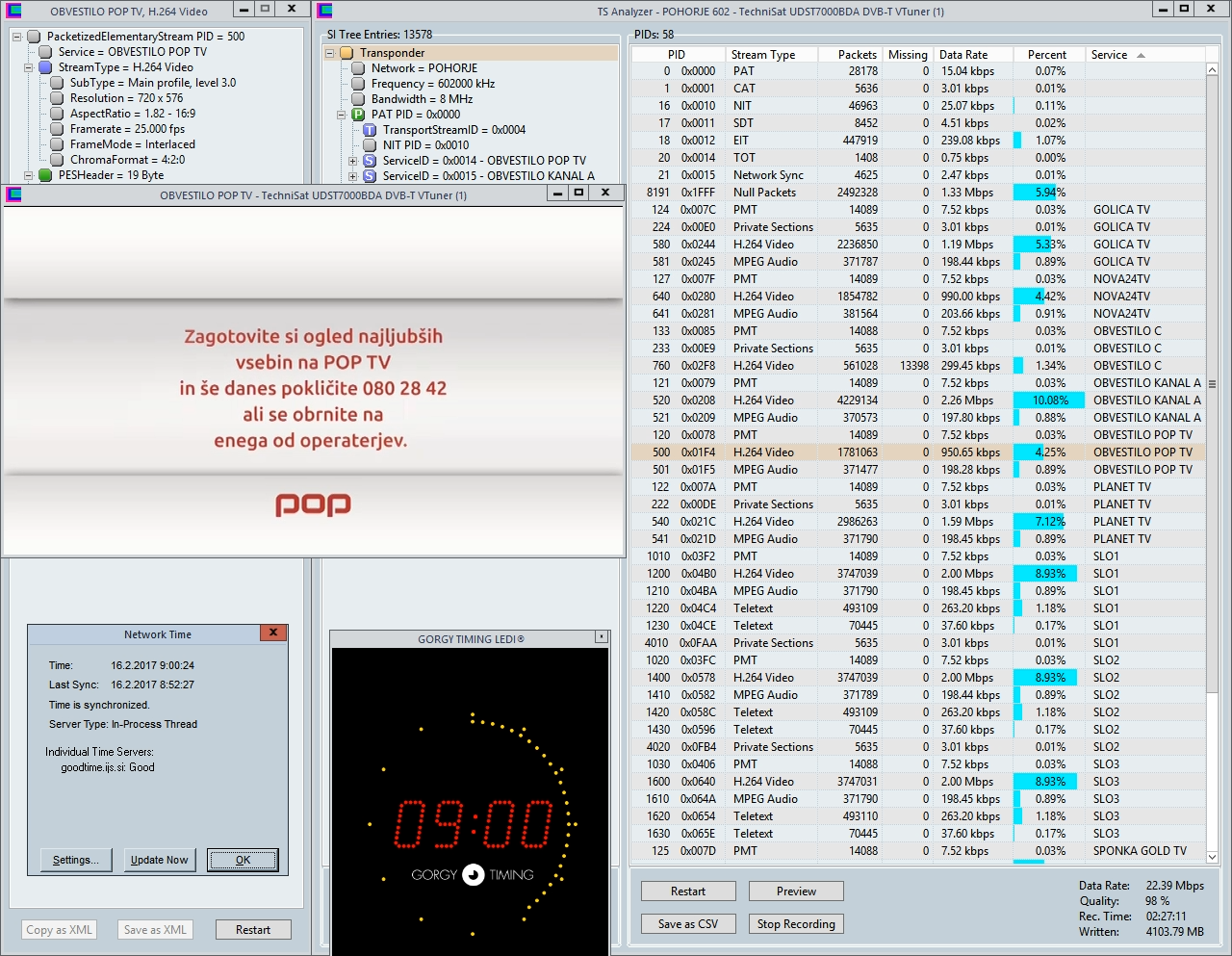Select PID 640 H.264 Video NOVA24TV row

click(x=918, y=297)
